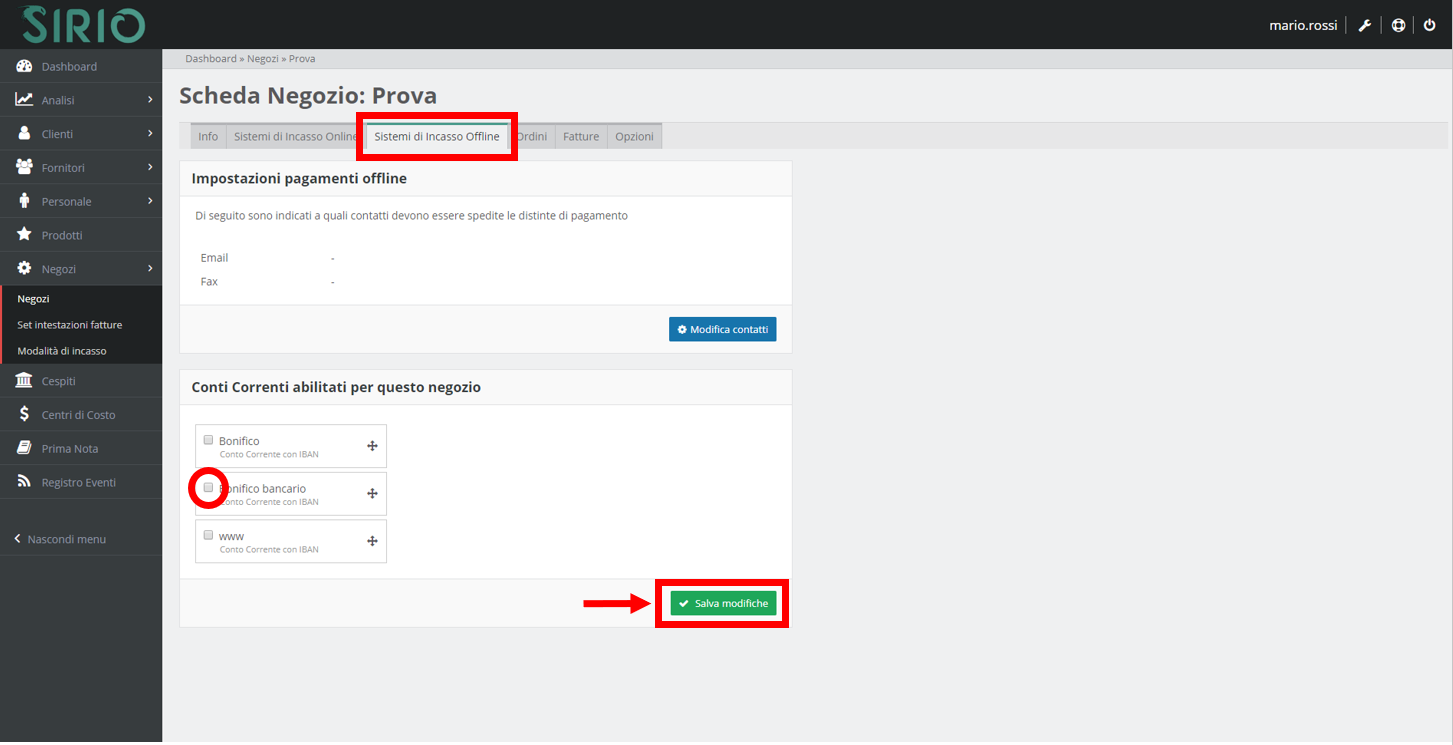
Task: Open the Fatture tab
Action: pos(580,137)
